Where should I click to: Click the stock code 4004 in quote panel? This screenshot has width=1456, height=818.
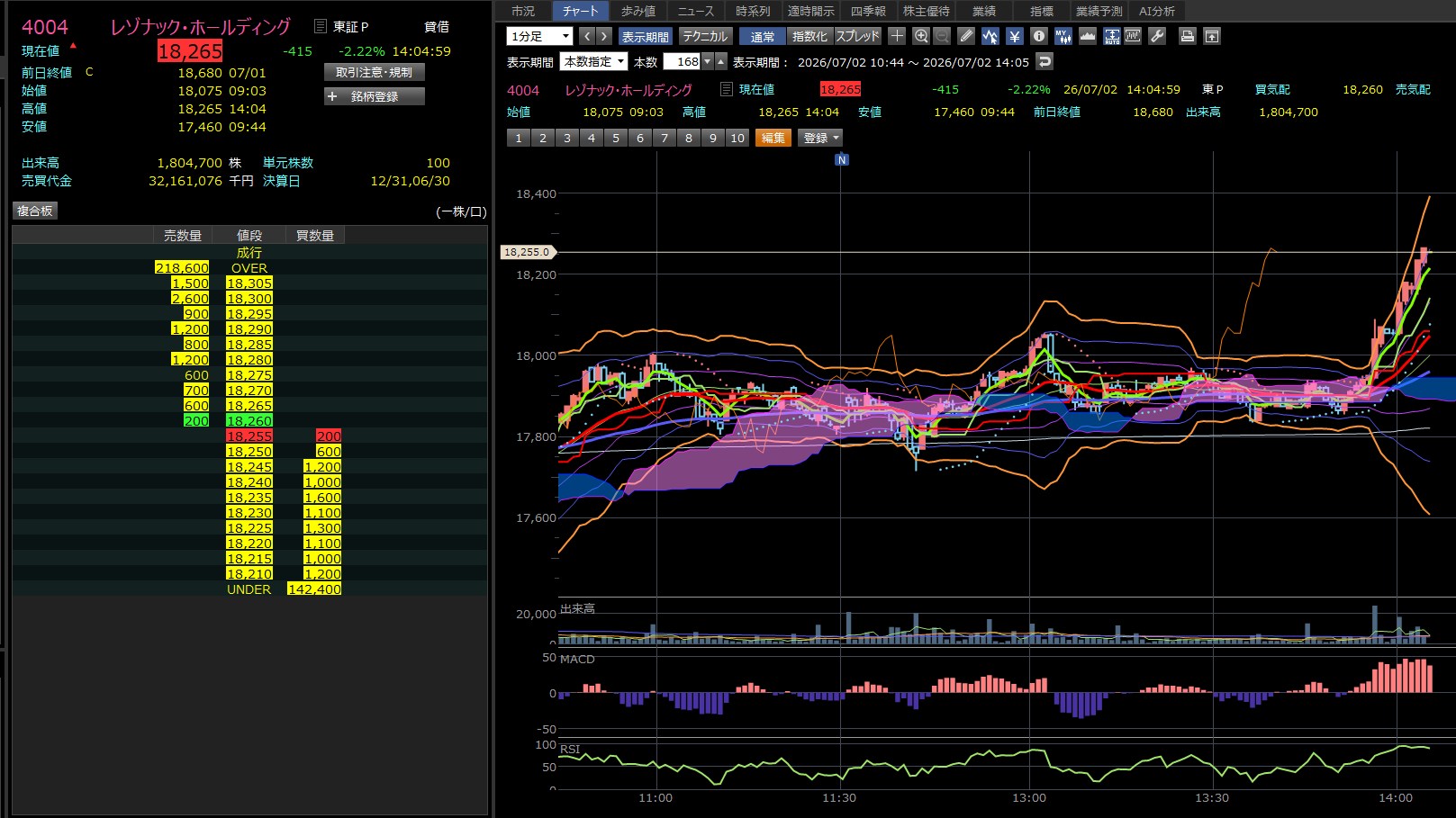click(45, 27)
